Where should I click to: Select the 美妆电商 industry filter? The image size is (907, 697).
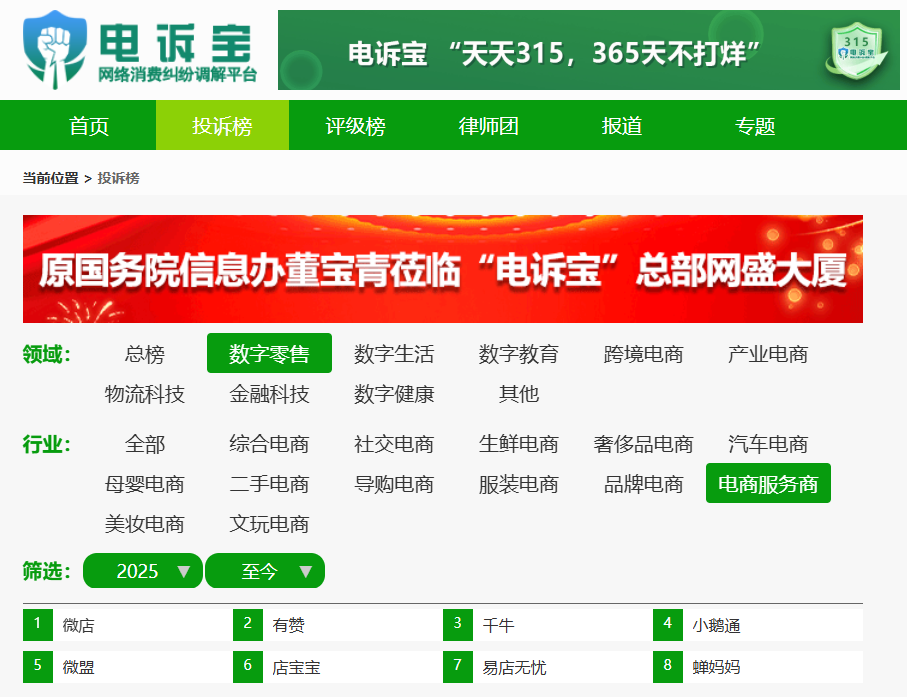click(x=145, y=523)
